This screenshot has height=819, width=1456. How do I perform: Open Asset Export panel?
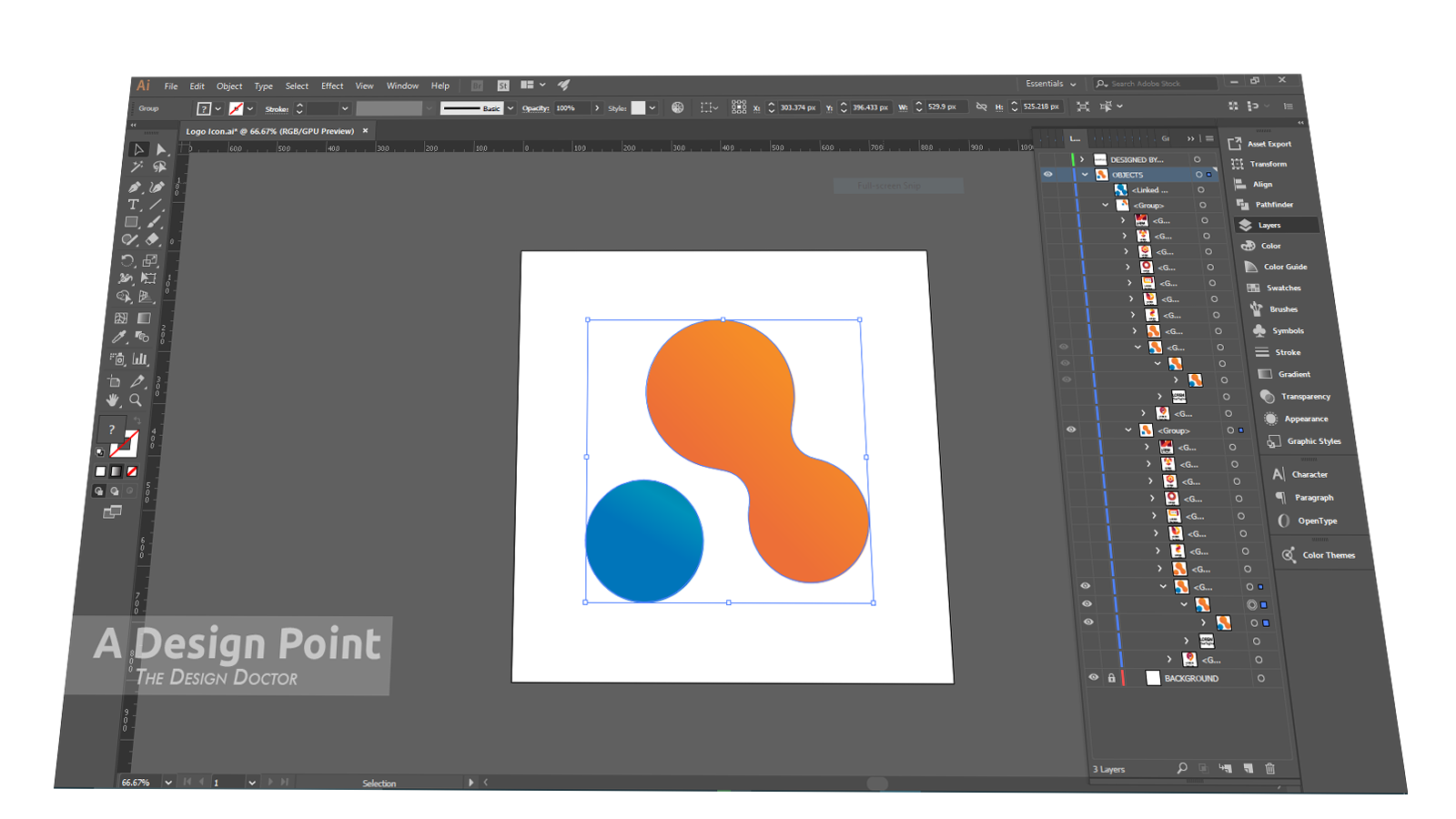(1261, 144)
